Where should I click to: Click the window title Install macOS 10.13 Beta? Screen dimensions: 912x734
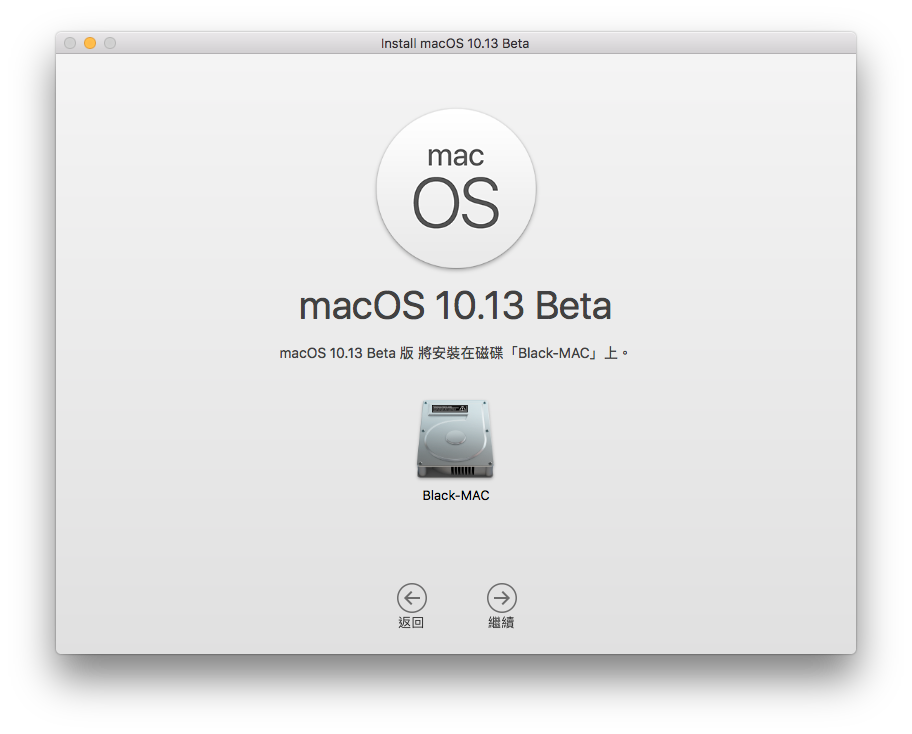455,44
